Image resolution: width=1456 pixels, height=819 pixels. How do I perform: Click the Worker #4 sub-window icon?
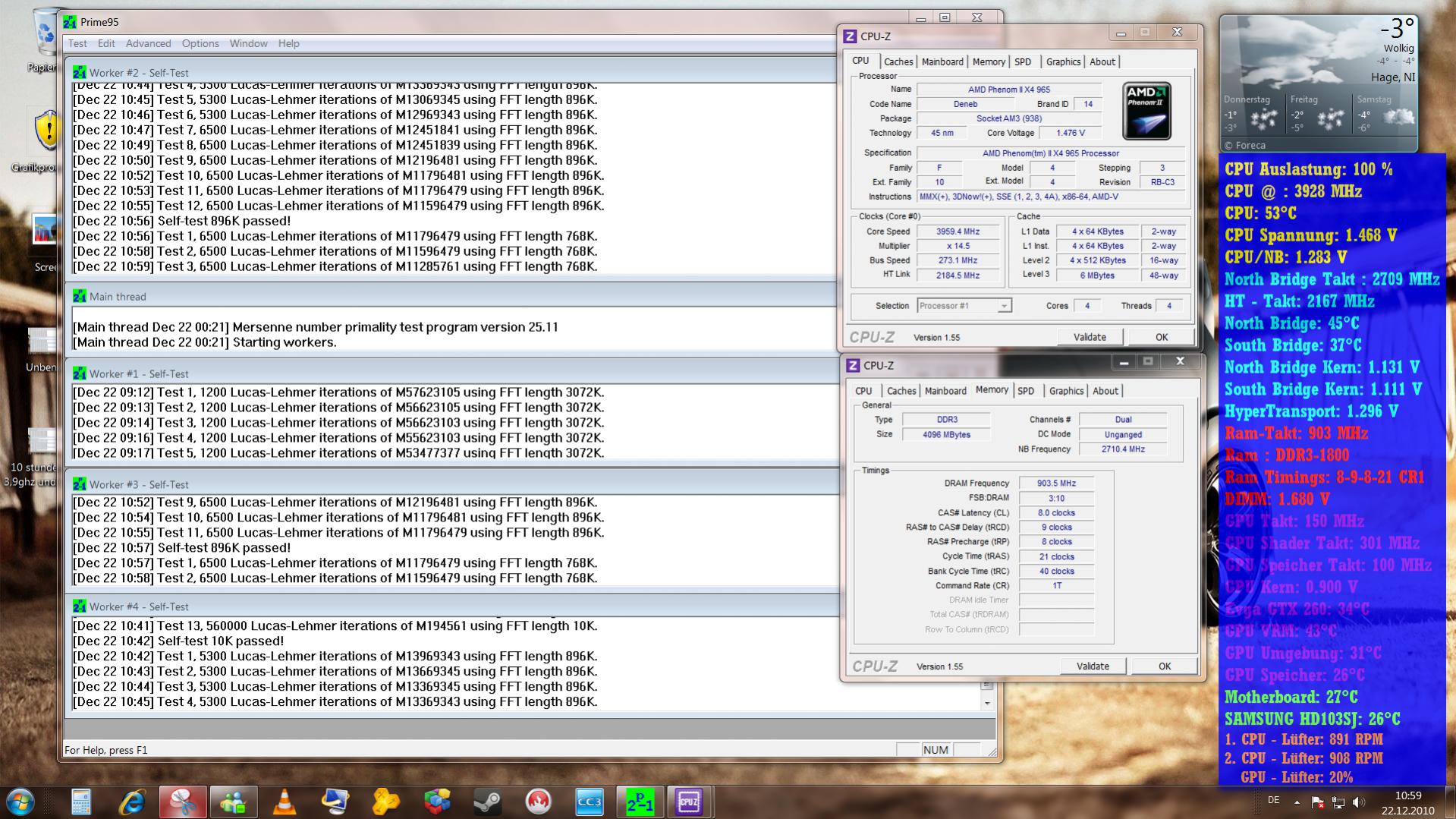(x=79, y=606)
